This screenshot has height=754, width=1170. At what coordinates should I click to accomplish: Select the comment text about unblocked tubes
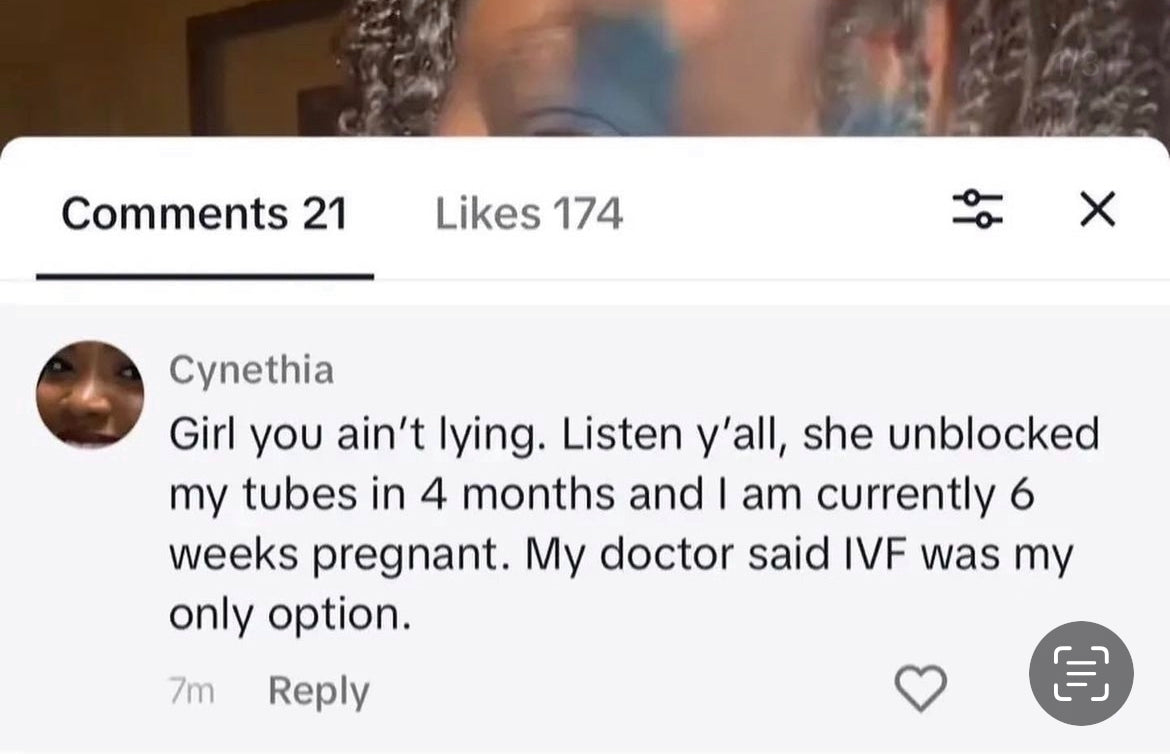pyautogui.click(x=634, y=524)
